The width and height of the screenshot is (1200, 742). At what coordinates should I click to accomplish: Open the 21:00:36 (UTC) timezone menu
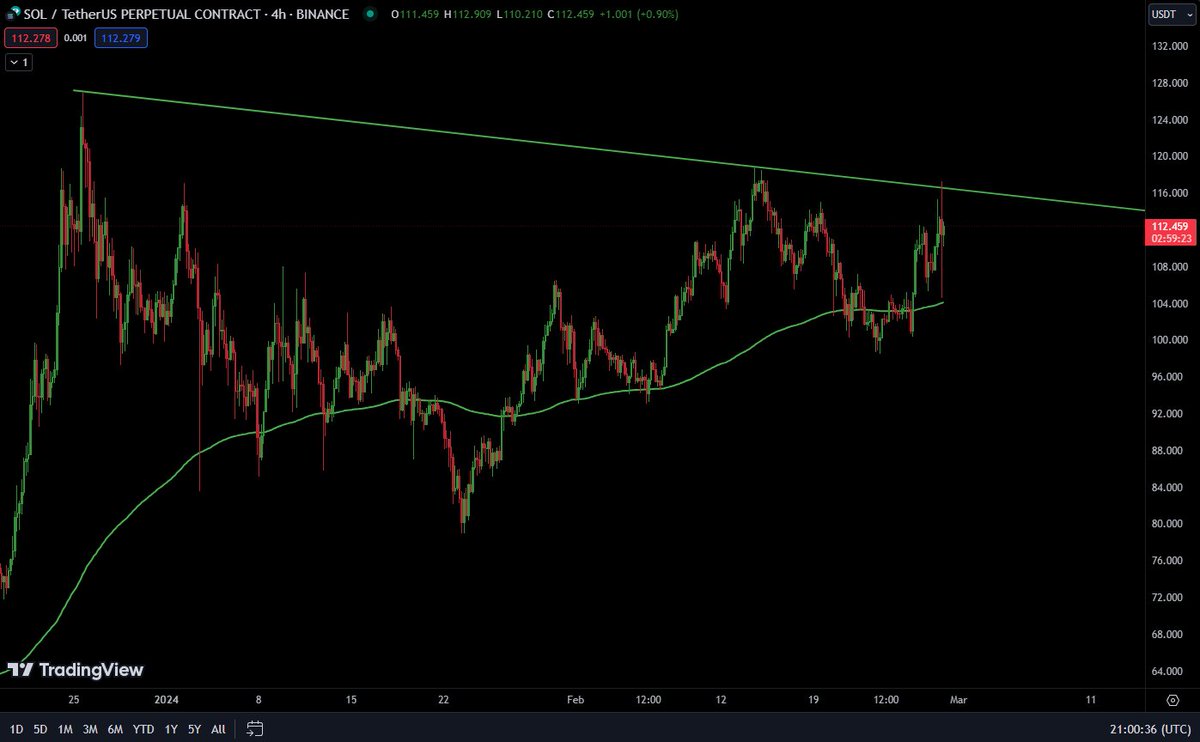point(1149,729)
